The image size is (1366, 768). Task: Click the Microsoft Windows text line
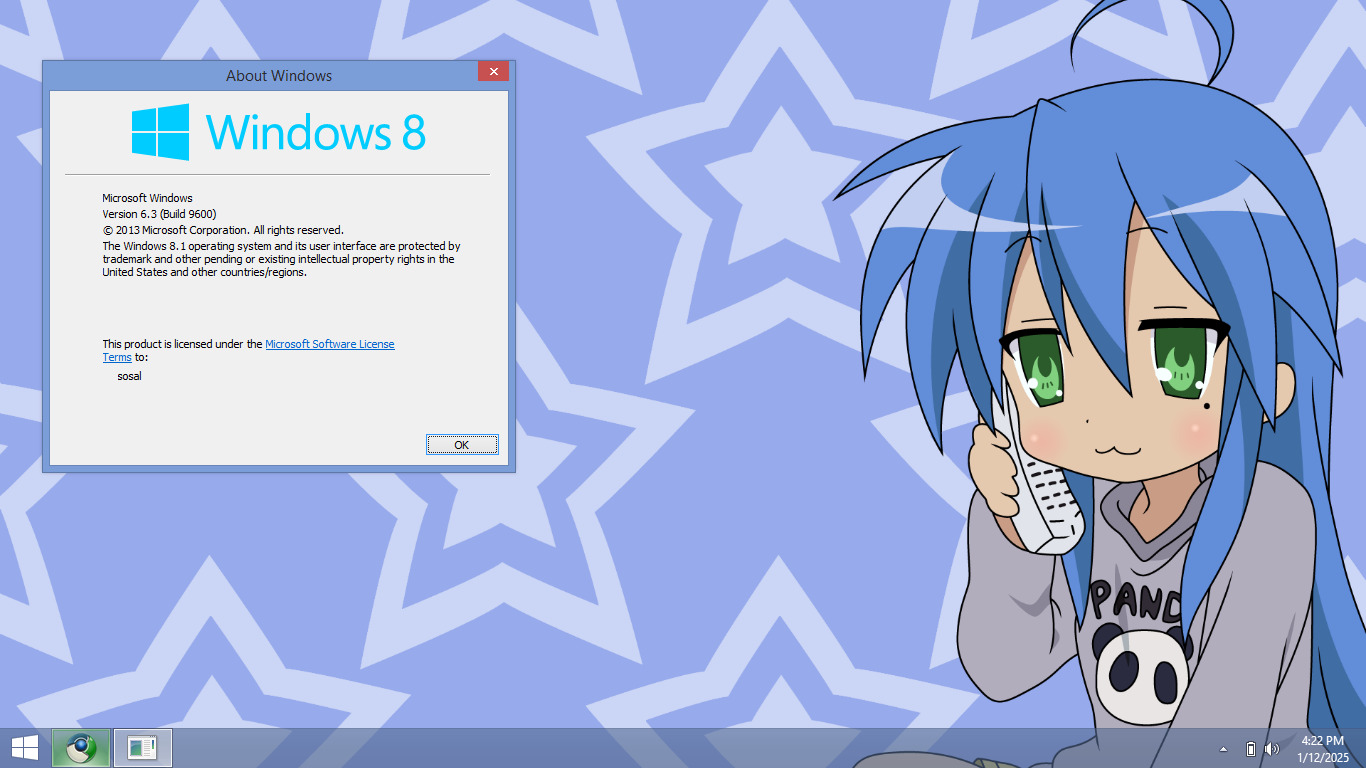147,198
